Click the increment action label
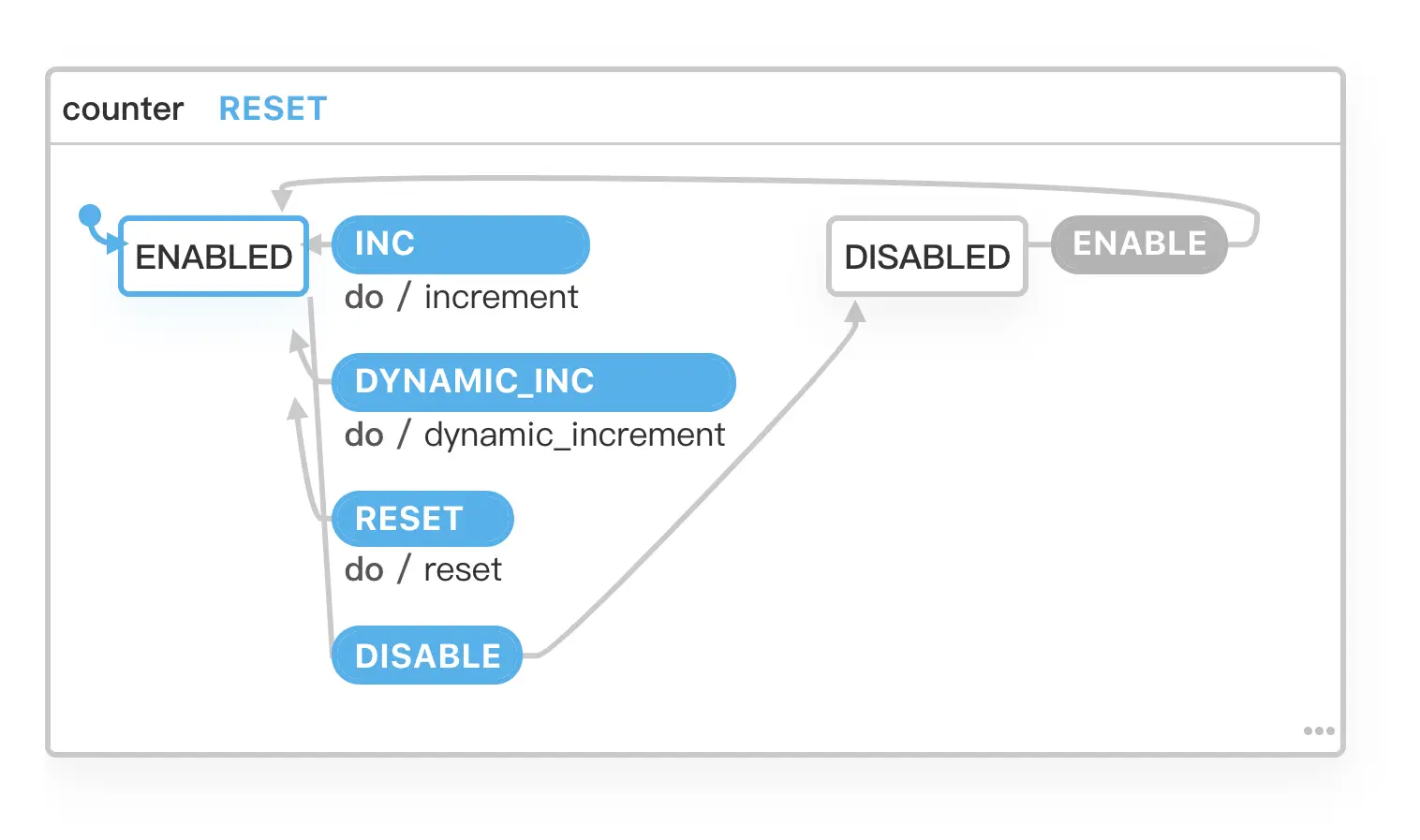Screen dimensions: 1420x840 pos(501,297)
